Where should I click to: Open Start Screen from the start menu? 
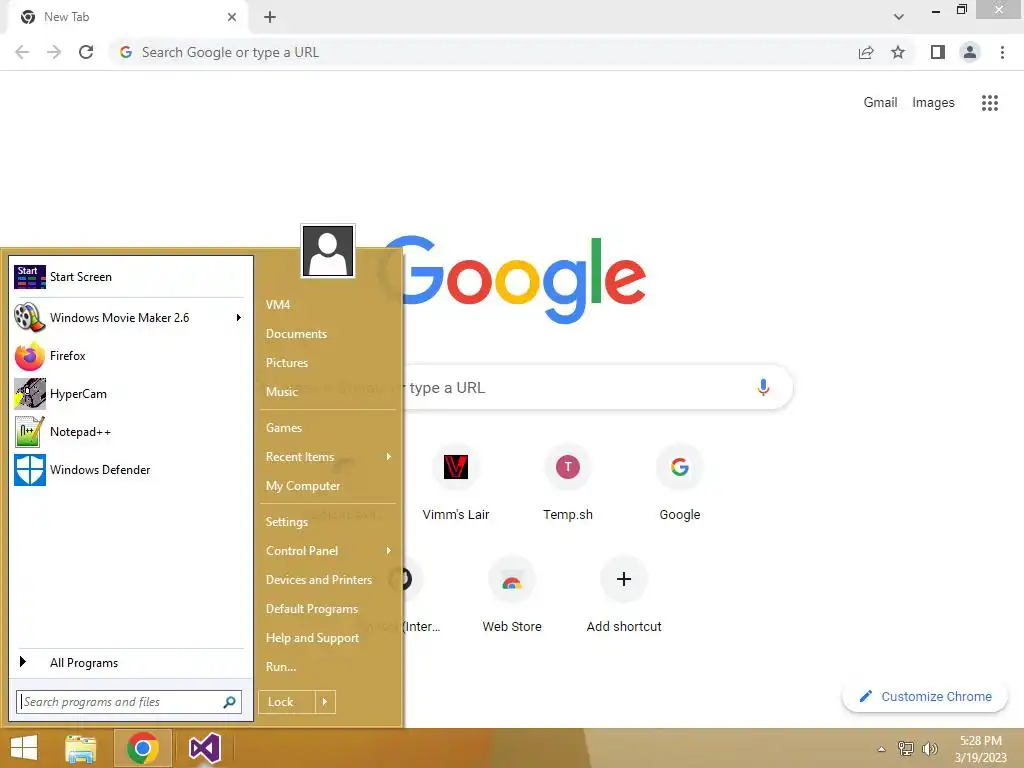pyautogui.click(x=129, y=277)
